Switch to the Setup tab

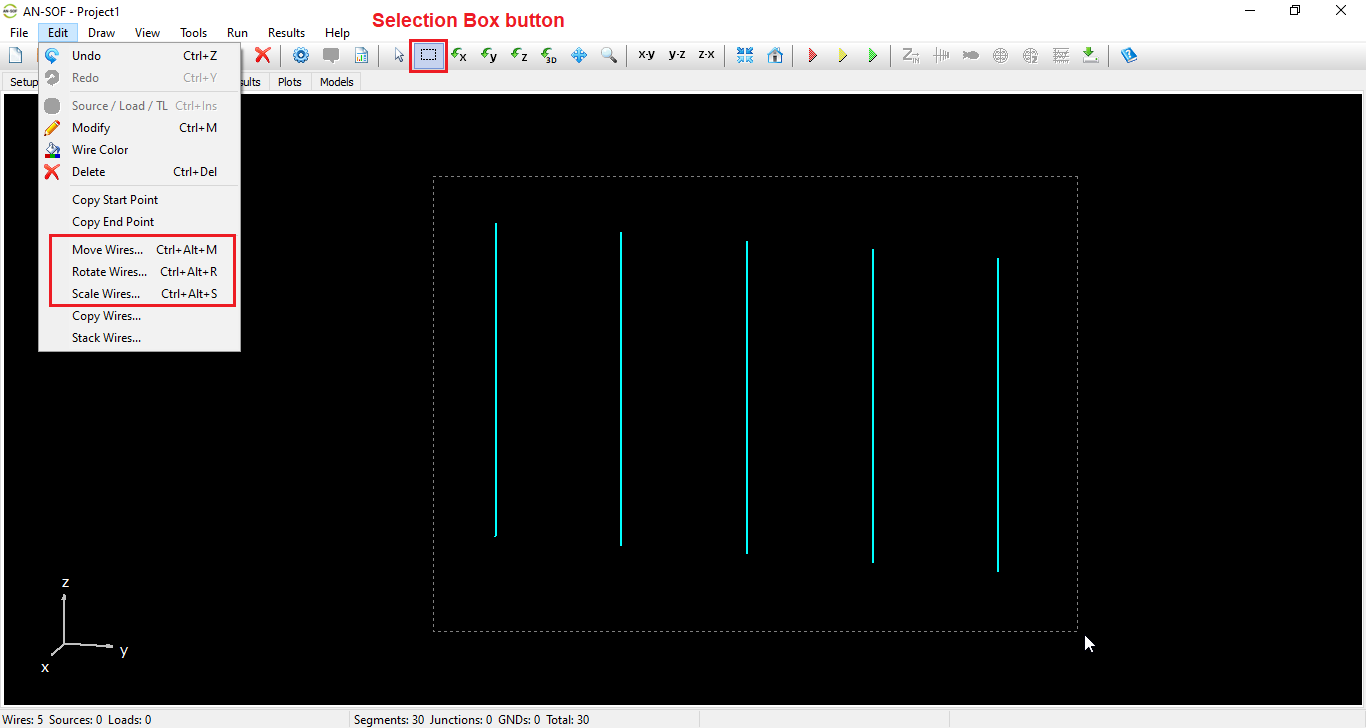pyautogui.click(x=22, y=82)
